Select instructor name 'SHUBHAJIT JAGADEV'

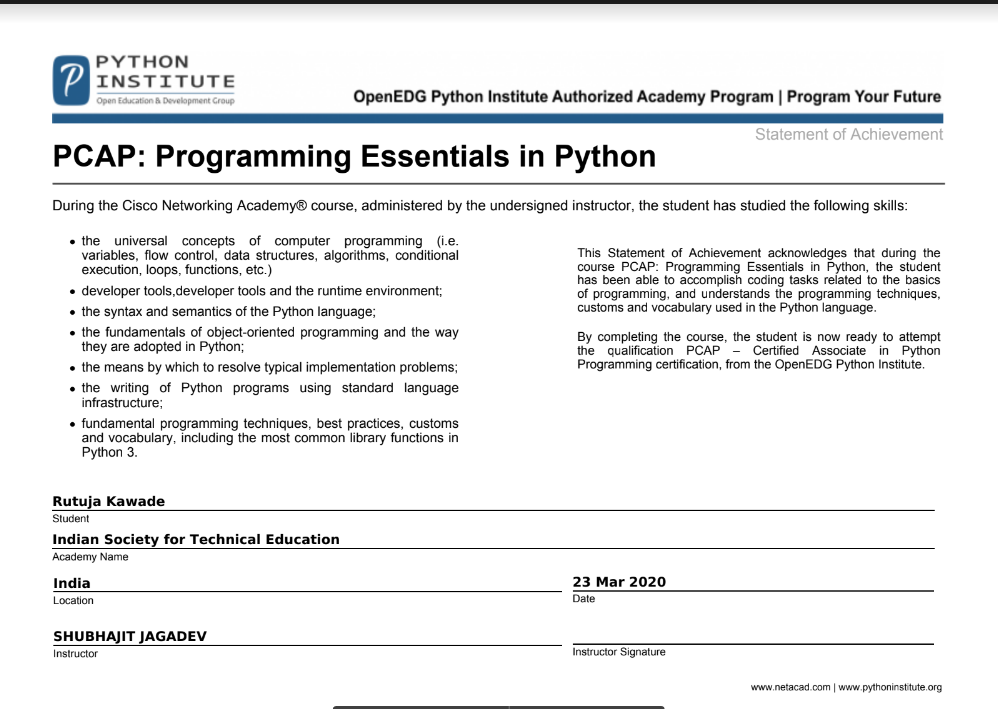coord(130,636)
